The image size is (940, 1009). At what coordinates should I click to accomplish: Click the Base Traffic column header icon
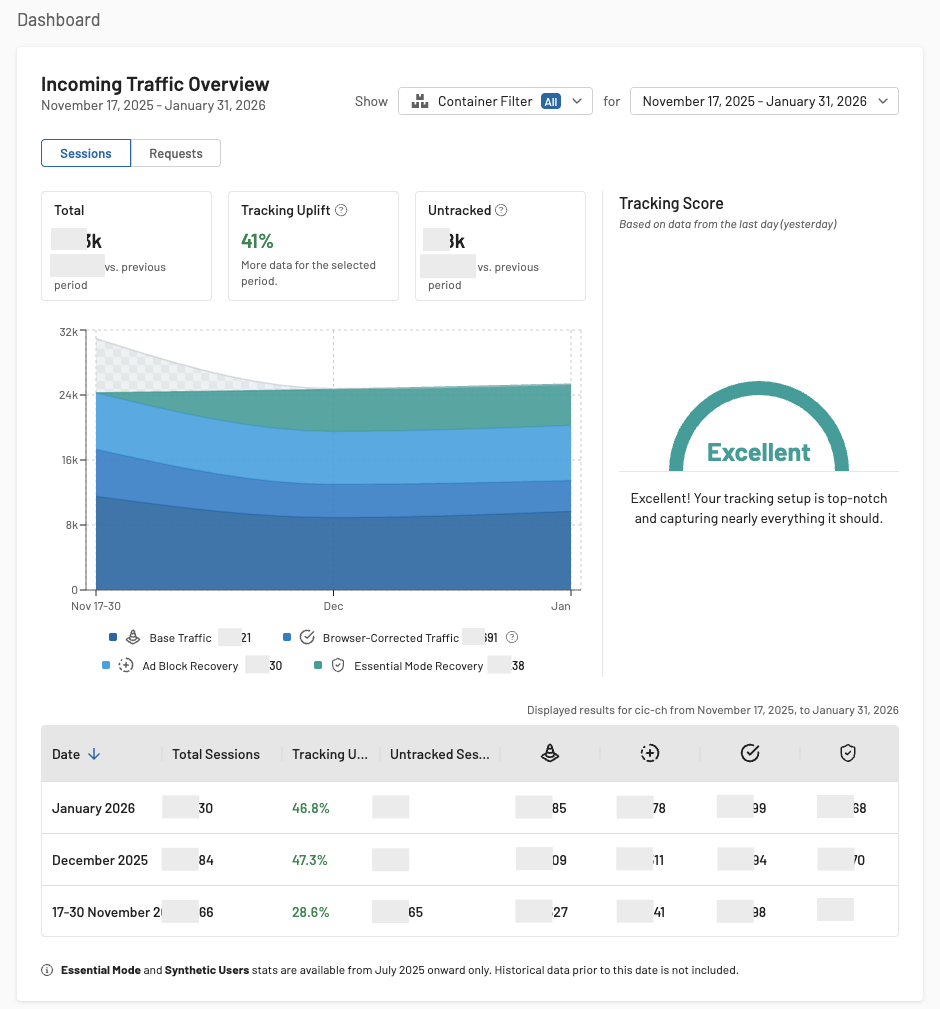[x=549, y=754]
